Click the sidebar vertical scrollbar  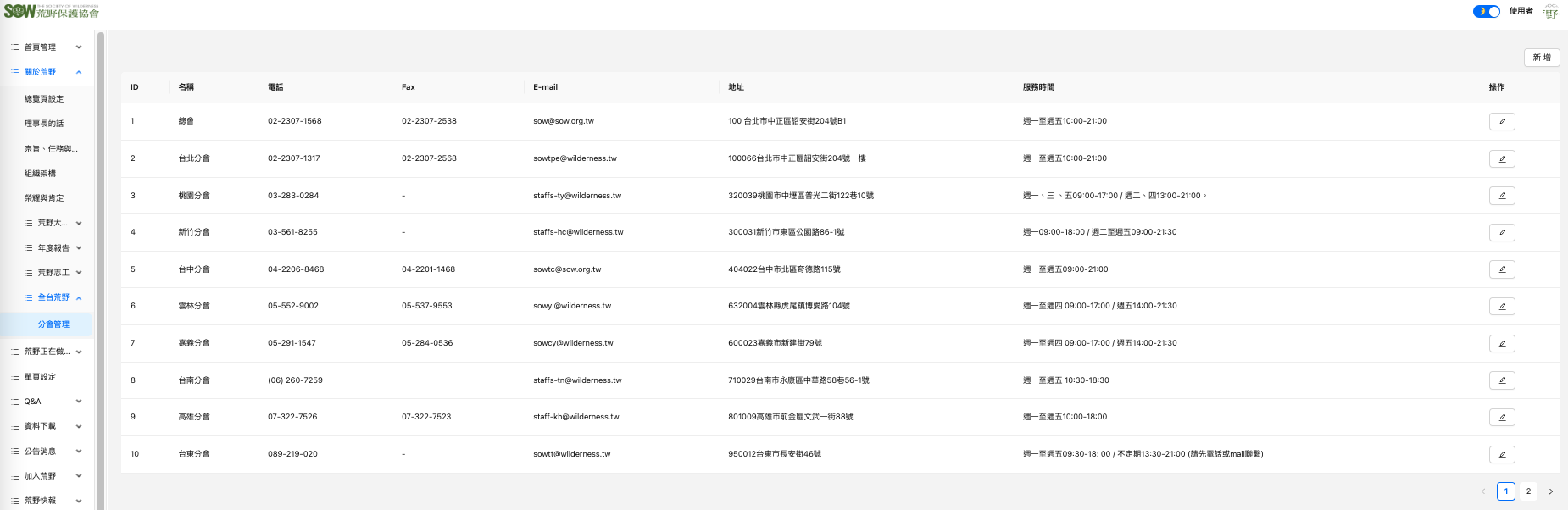pos(101,254)
